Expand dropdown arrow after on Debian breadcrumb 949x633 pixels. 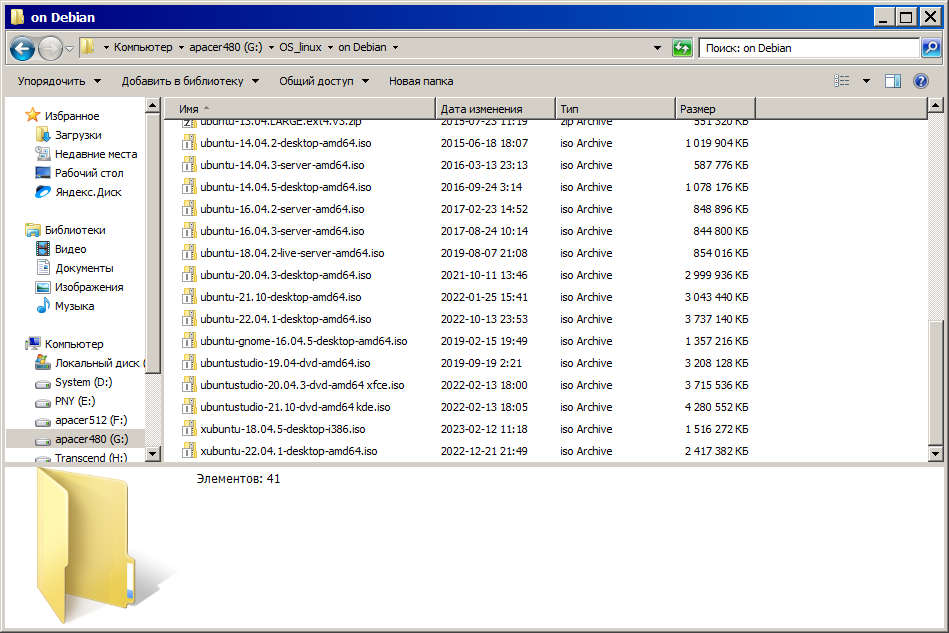pyautogui.click(x=395, y=47)
